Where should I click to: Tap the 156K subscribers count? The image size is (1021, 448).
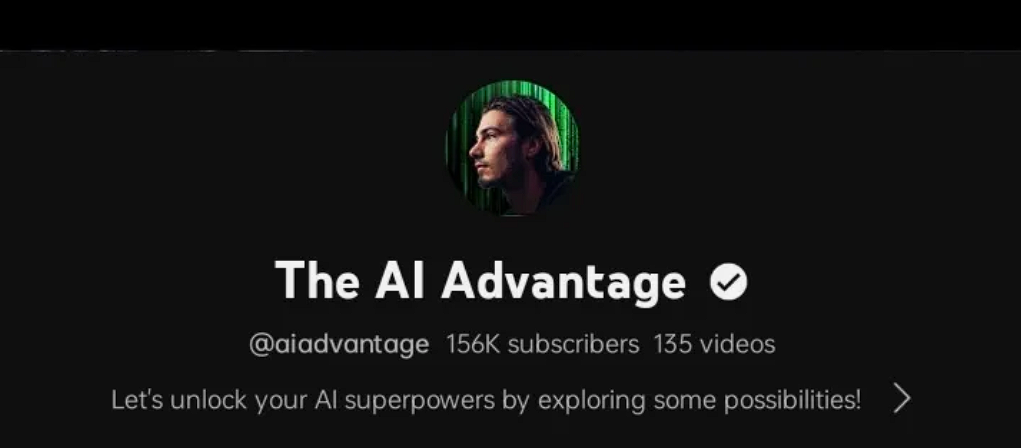point(542,344)
